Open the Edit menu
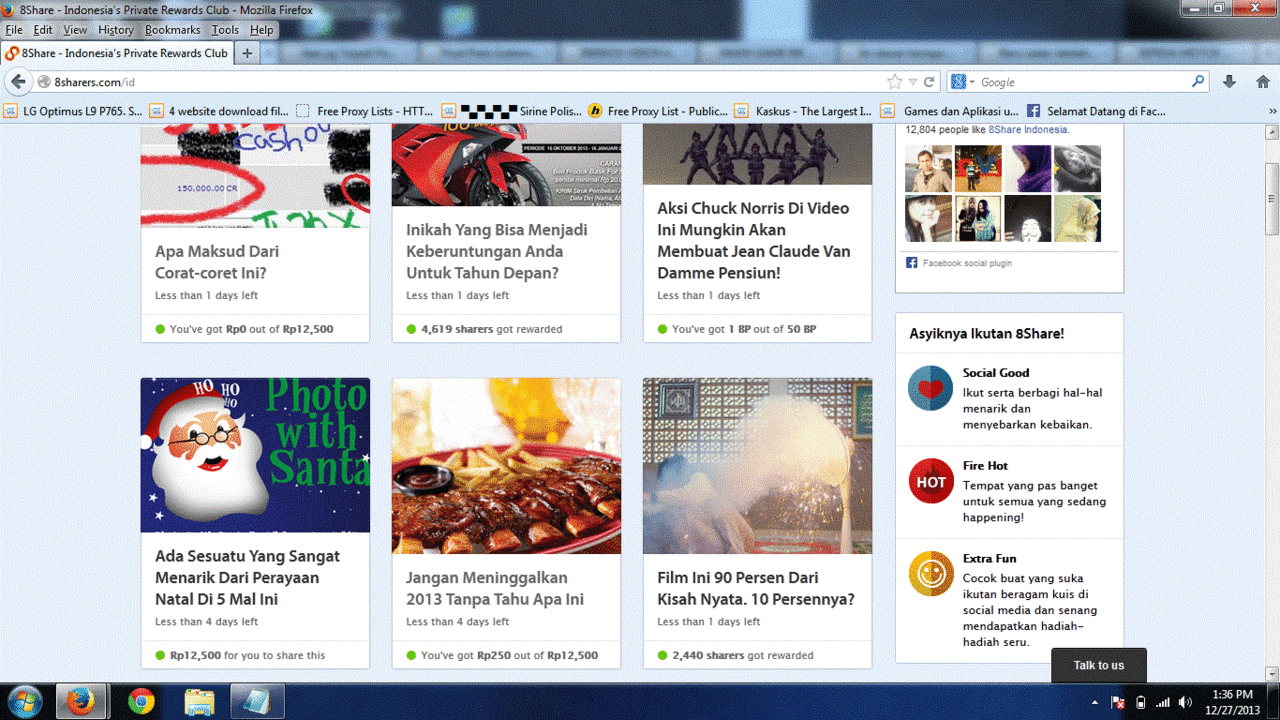The width and height of the screenshot is (1280, 720). pyautogui.click(x=43, y=30)
